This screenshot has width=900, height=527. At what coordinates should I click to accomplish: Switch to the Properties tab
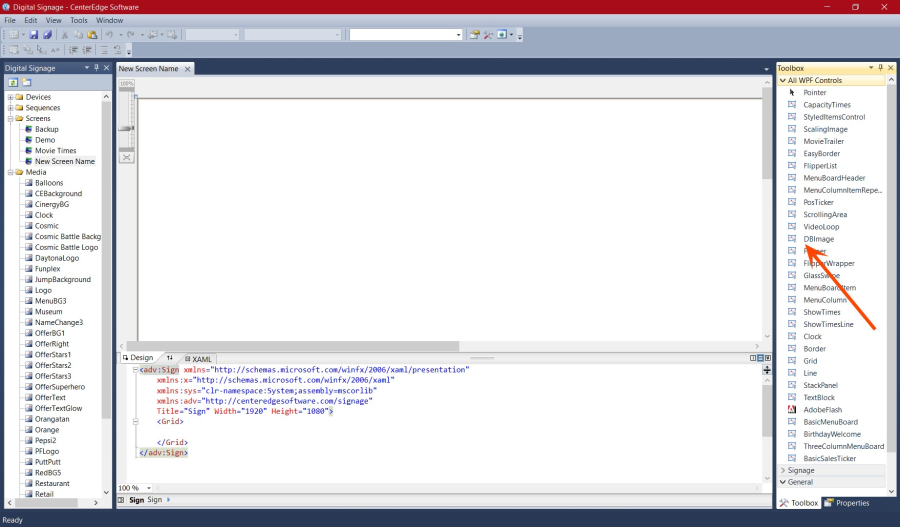pos(846,503)
